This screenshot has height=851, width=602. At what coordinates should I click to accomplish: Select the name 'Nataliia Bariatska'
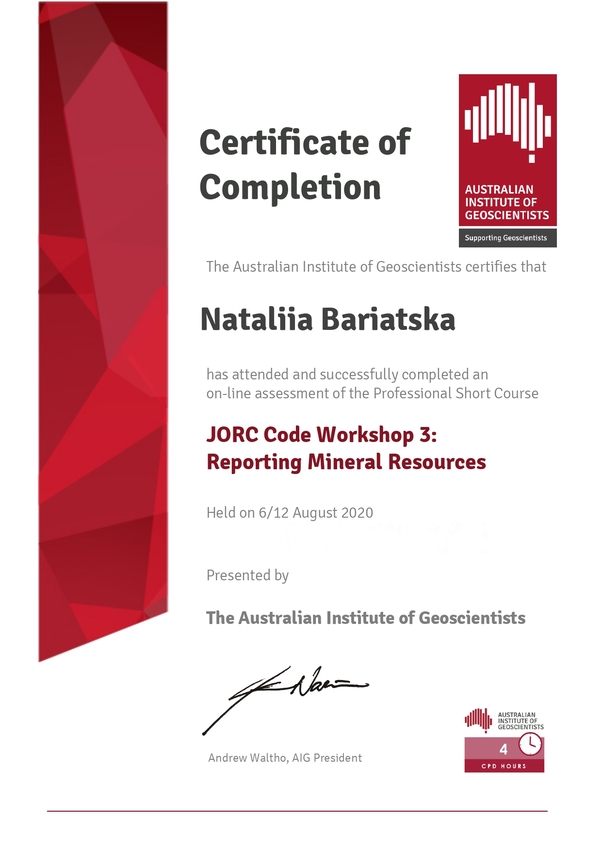point(328,319)
